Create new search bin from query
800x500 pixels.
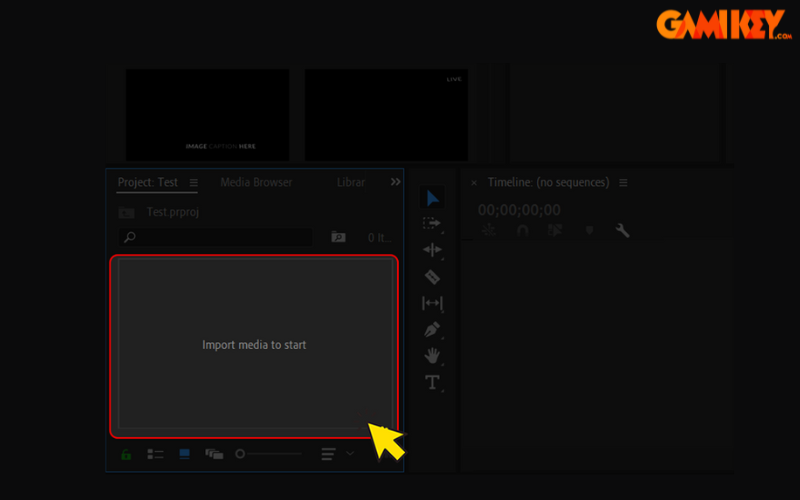click(338, 237)
